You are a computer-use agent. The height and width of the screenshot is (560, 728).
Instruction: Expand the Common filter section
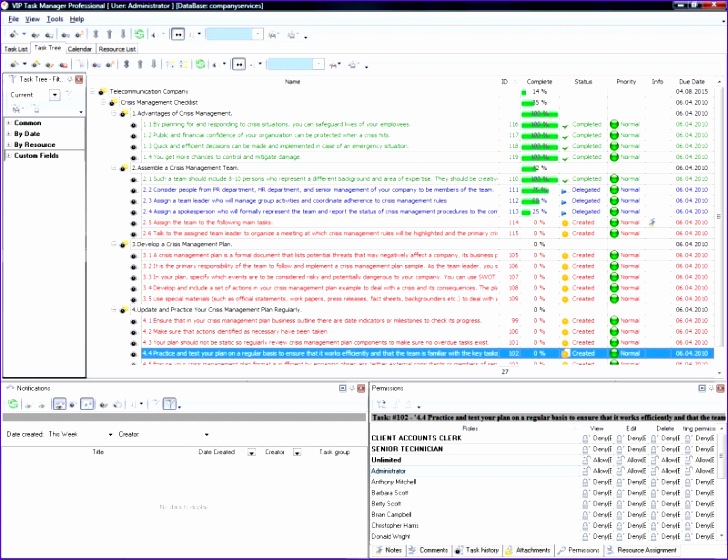9,123
